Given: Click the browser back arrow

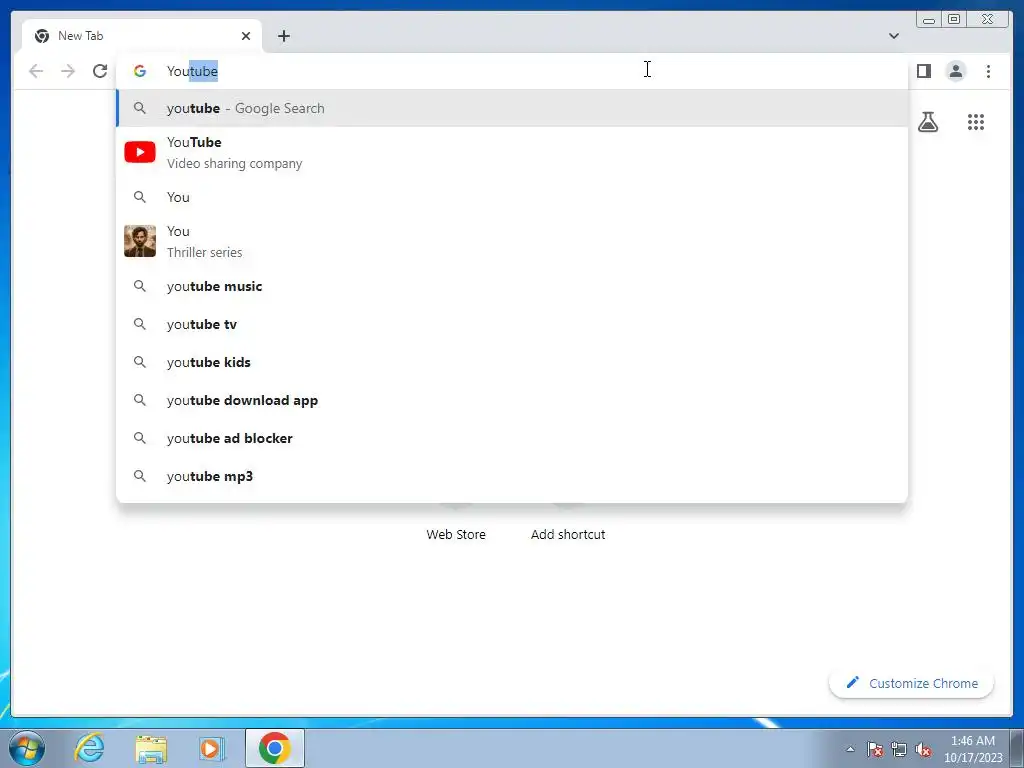Looking at the screenshot, I should 36,71.
